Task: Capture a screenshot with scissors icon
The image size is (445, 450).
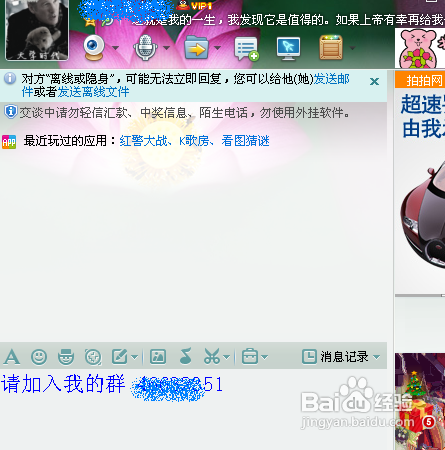Action: 212,357
